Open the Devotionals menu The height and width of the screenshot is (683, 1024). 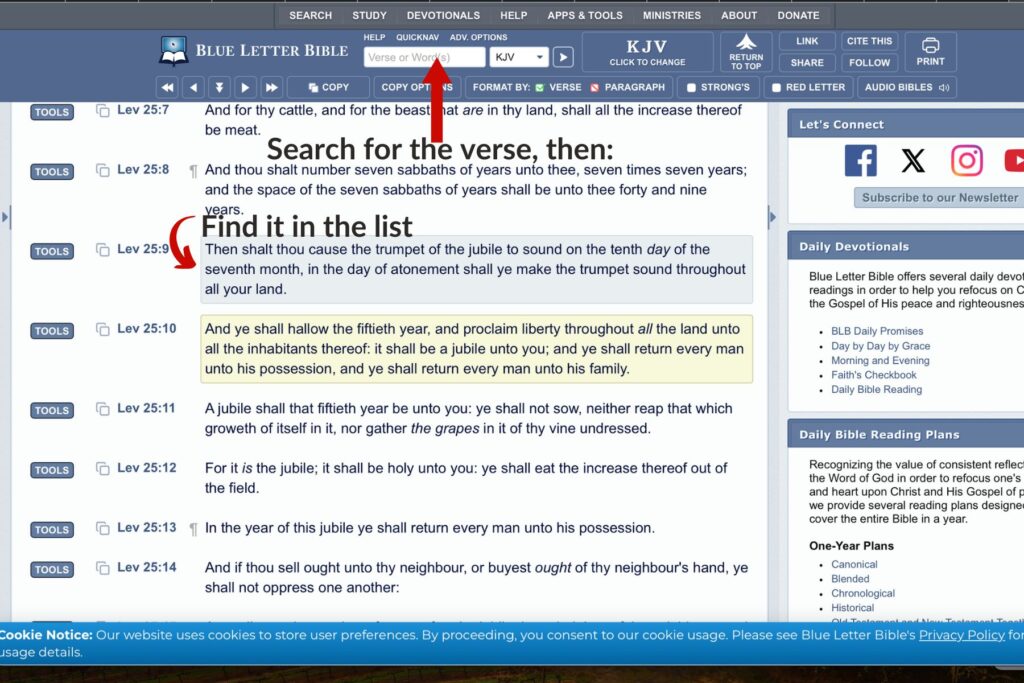443,15
